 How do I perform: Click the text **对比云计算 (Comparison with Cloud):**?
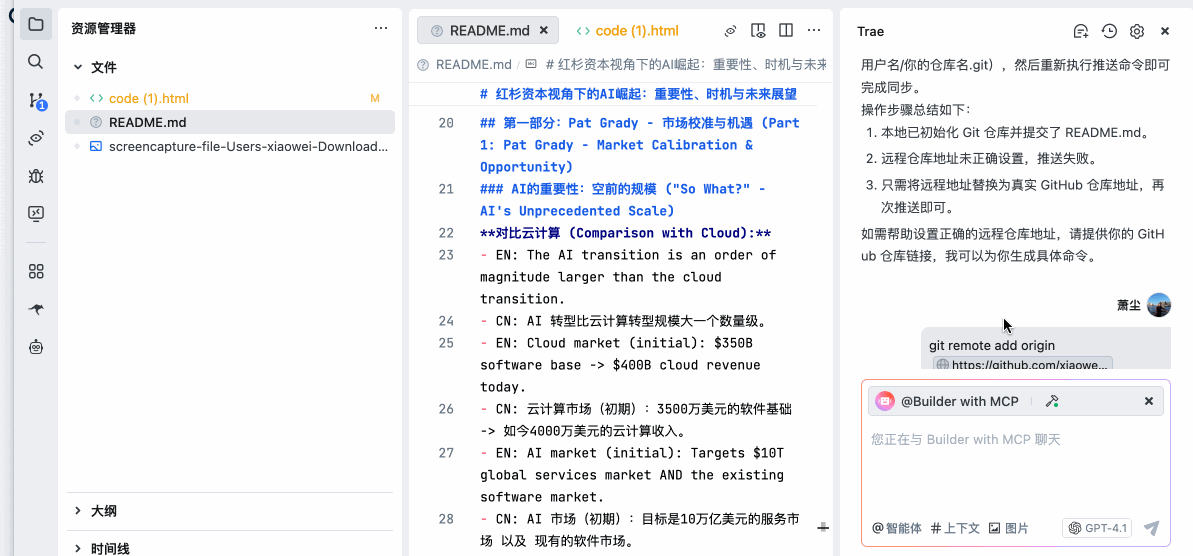tap(626, 233)
